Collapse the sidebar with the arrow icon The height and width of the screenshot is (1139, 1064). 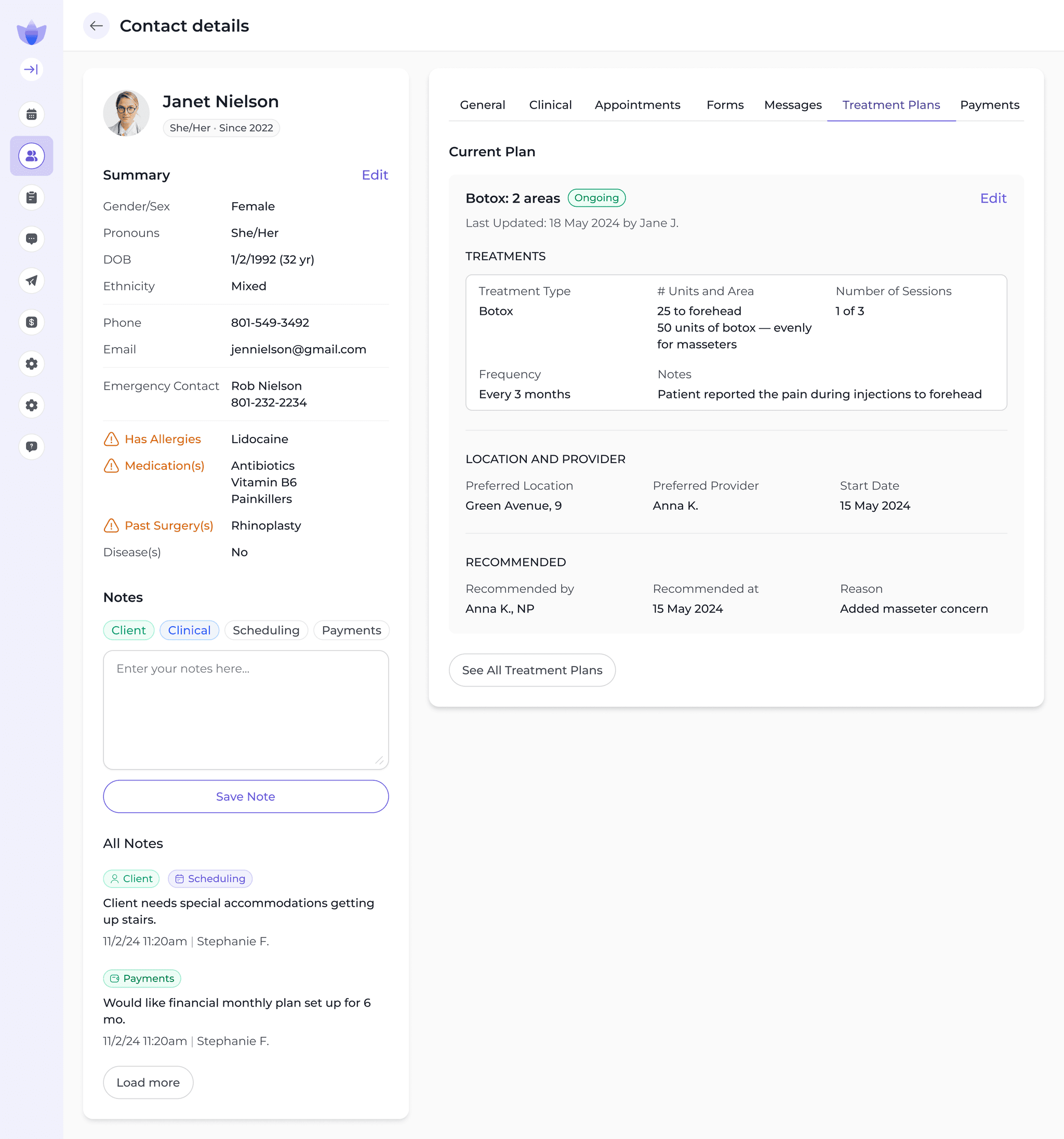pos(32,69)
